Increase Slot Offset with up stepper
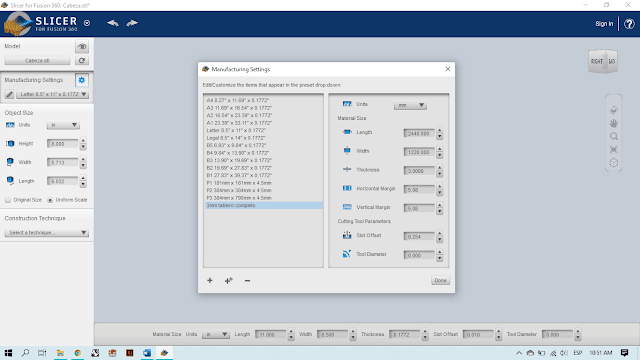 click(x=440, y=234)
